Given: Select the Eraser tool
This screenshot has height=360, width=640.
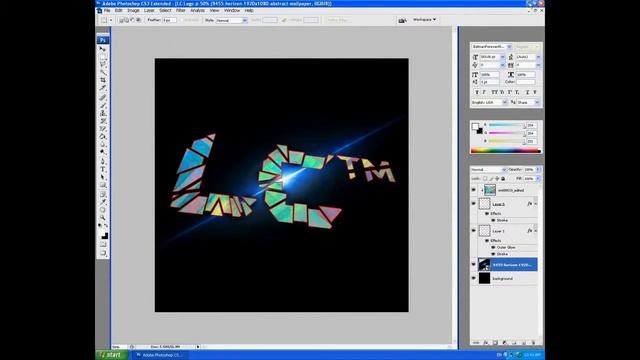Looking at the screenshot, I should click(x=103, y=129).
